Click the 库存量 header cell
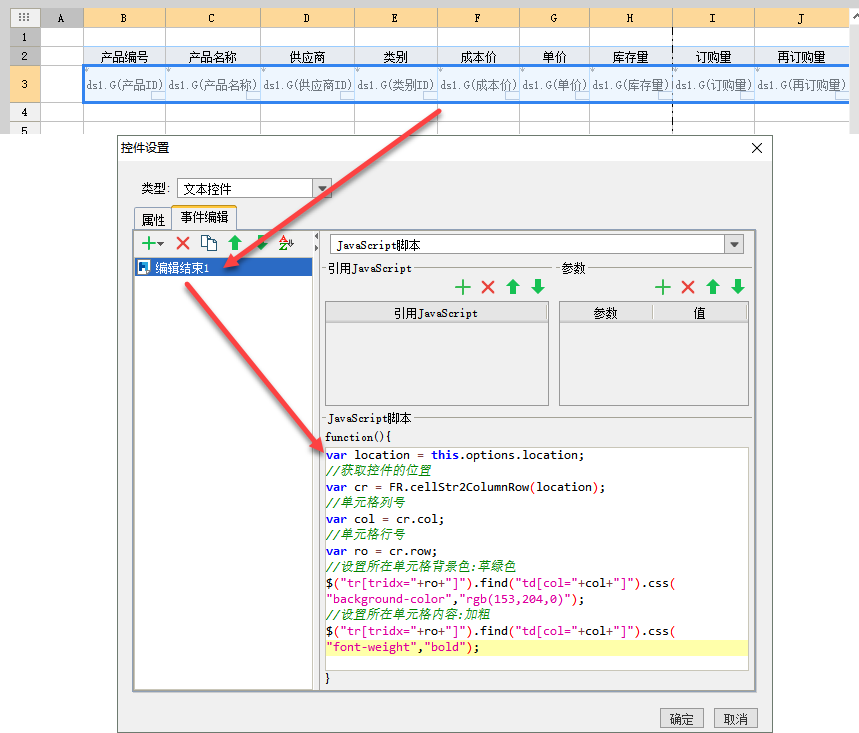Screen dimensions: 859x733 tap(631, 56)
